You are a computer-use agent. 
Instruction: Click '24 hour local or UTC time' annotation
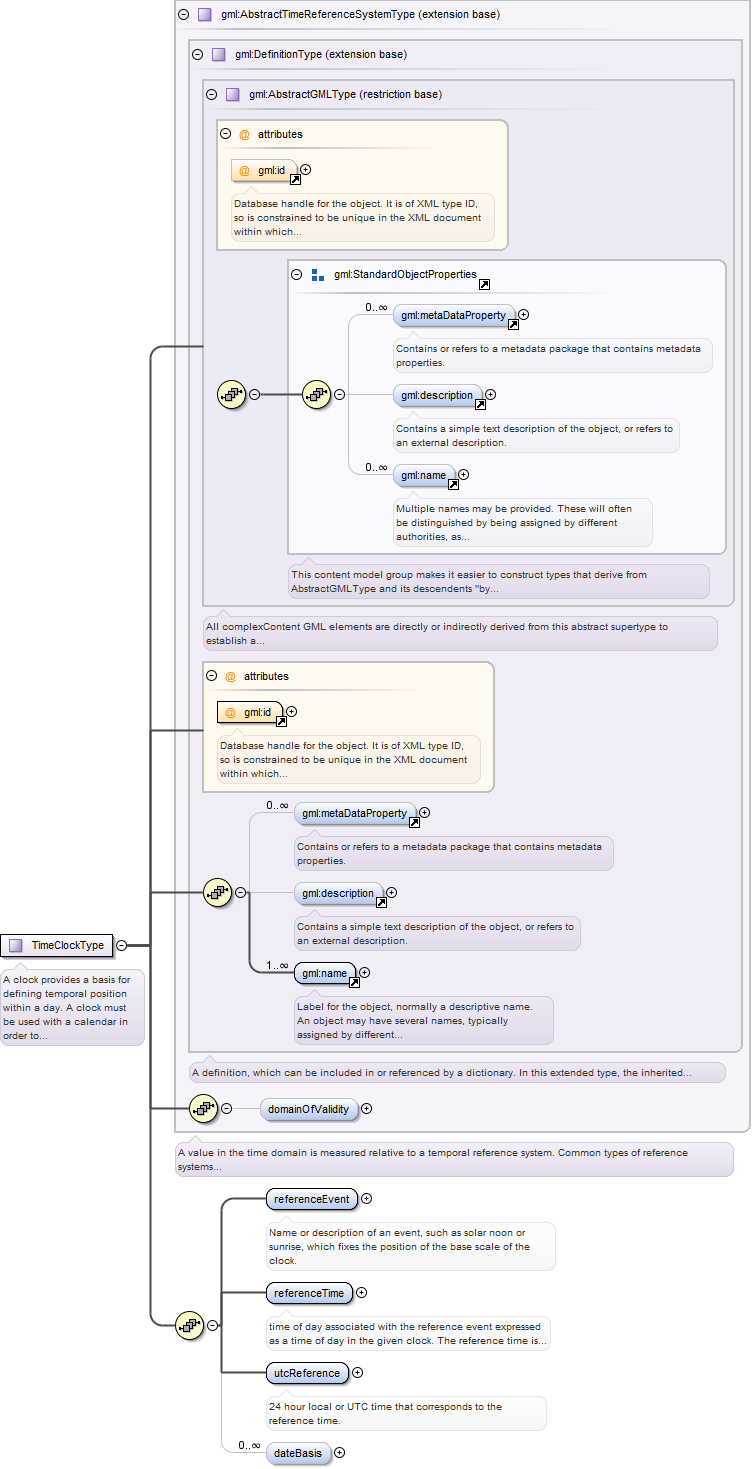click(406, 1413)
